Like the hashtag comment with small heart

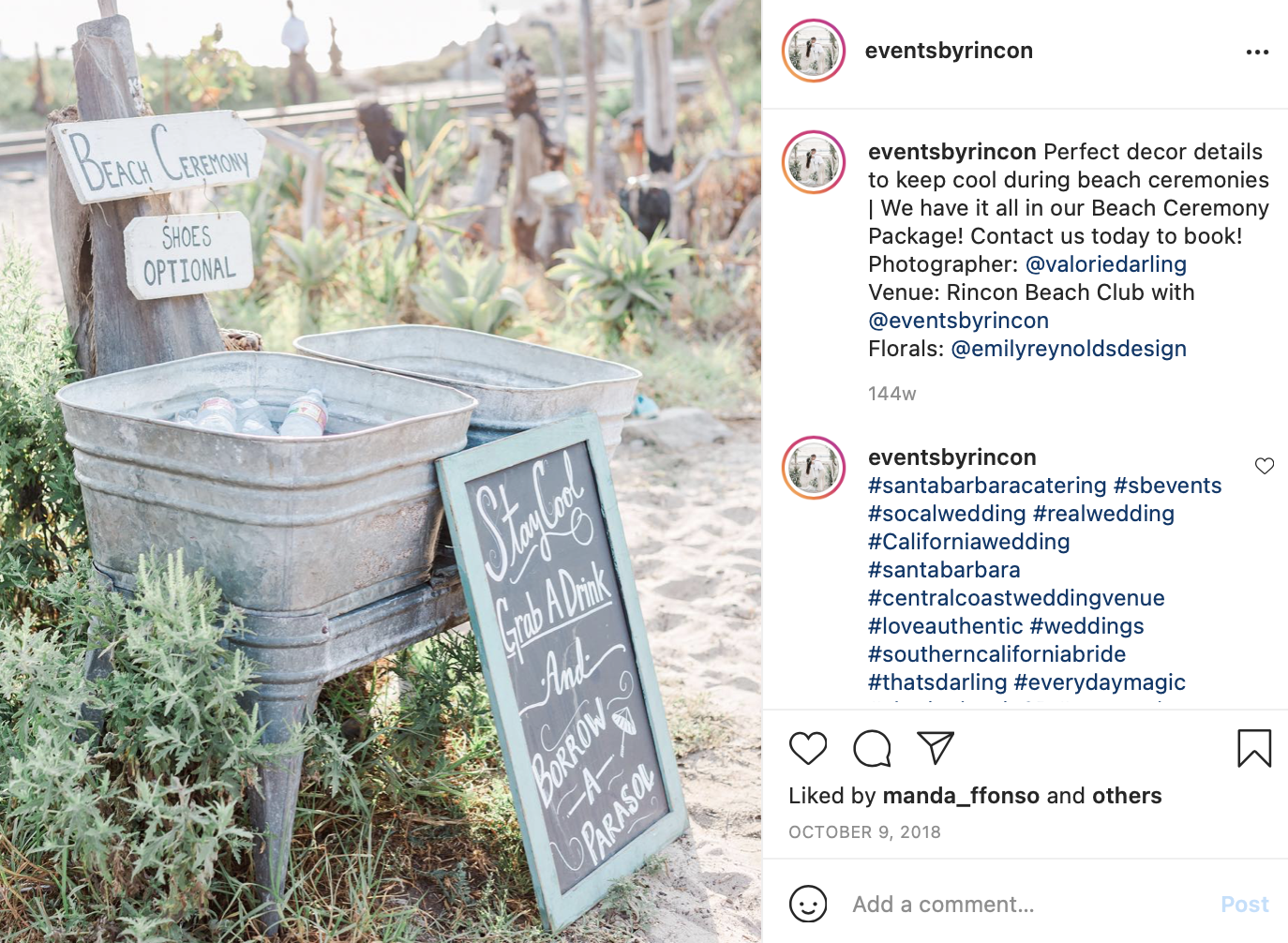pyautogui.click(x=1265, y=466)
